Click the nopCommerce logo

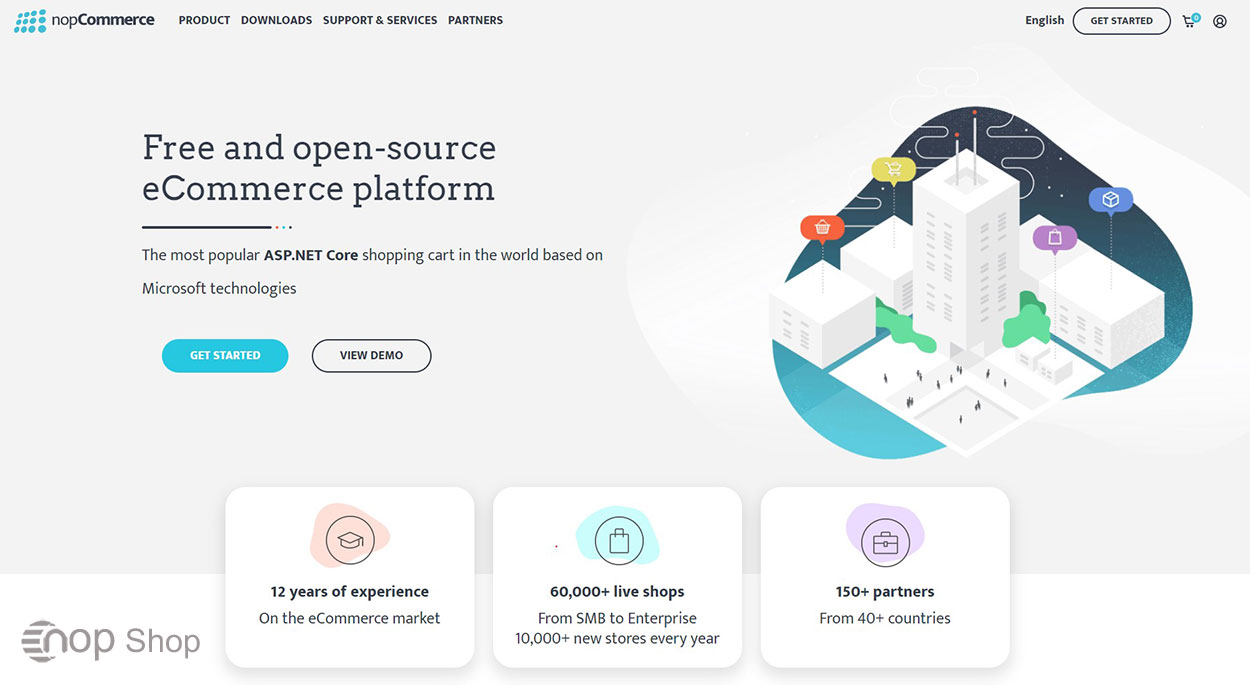84,20
